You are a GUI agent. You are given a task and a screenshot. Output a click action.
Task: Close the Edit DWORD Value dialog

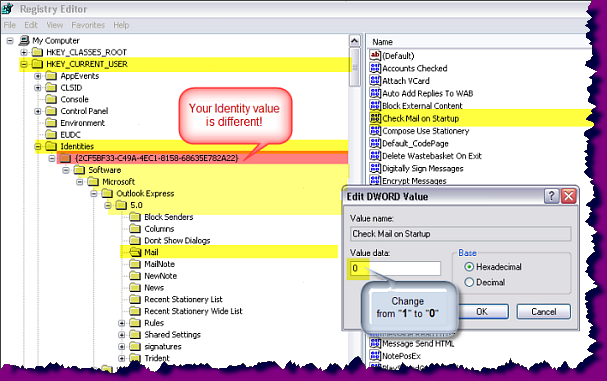pos(569,196)
